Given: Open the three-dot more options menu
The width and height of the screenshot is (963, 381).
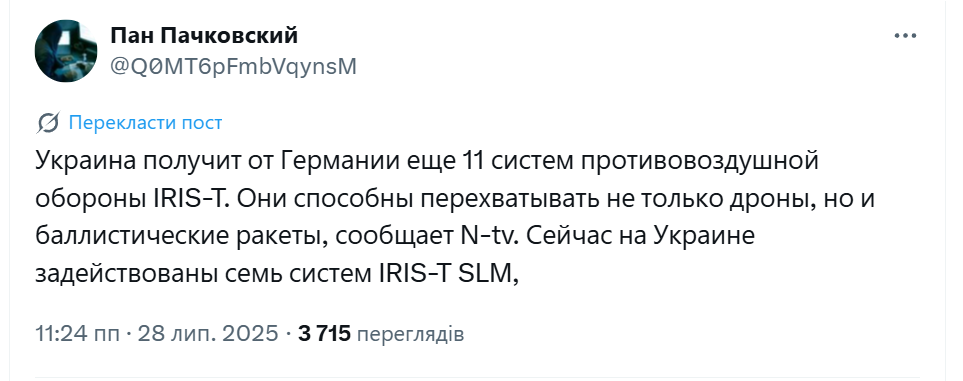Looking at the screenshot, I should 905,36.
